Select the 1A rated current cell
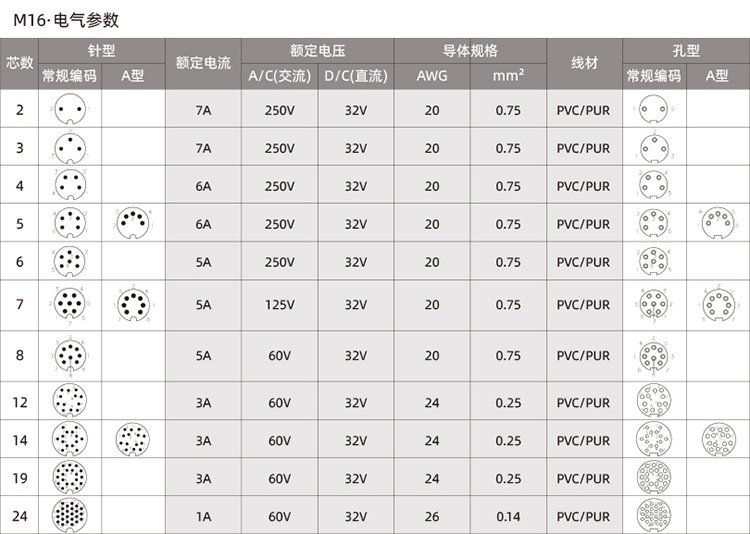 [204, 517]
